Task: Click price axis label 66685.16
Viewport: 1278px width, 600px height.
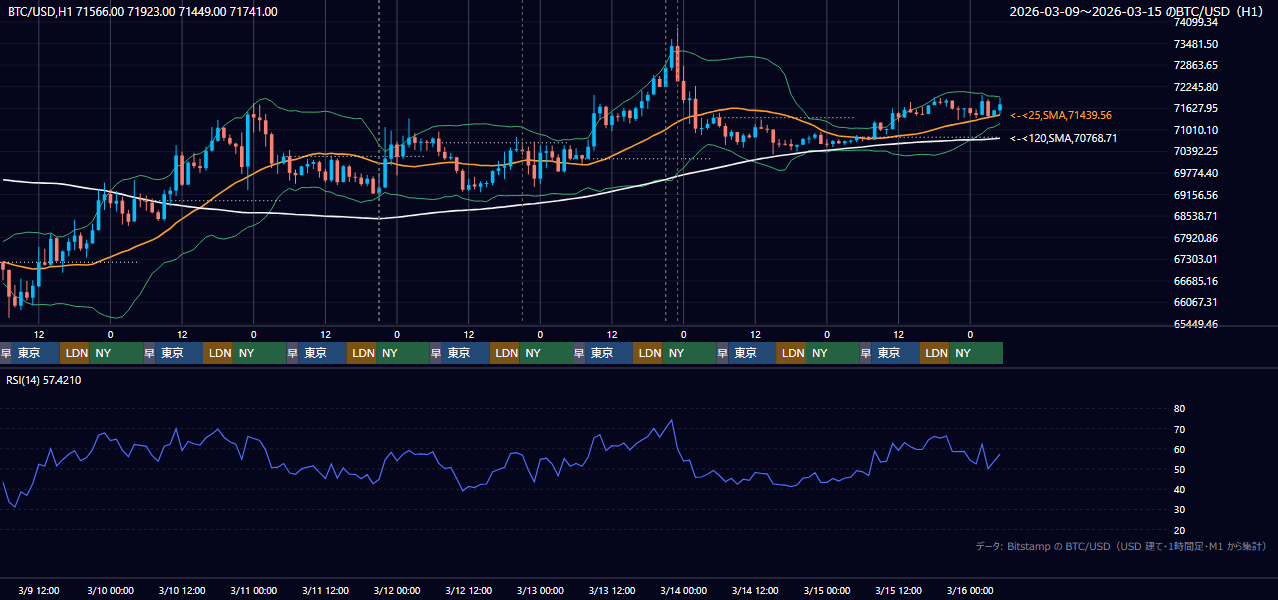Action: (1196, 281)
